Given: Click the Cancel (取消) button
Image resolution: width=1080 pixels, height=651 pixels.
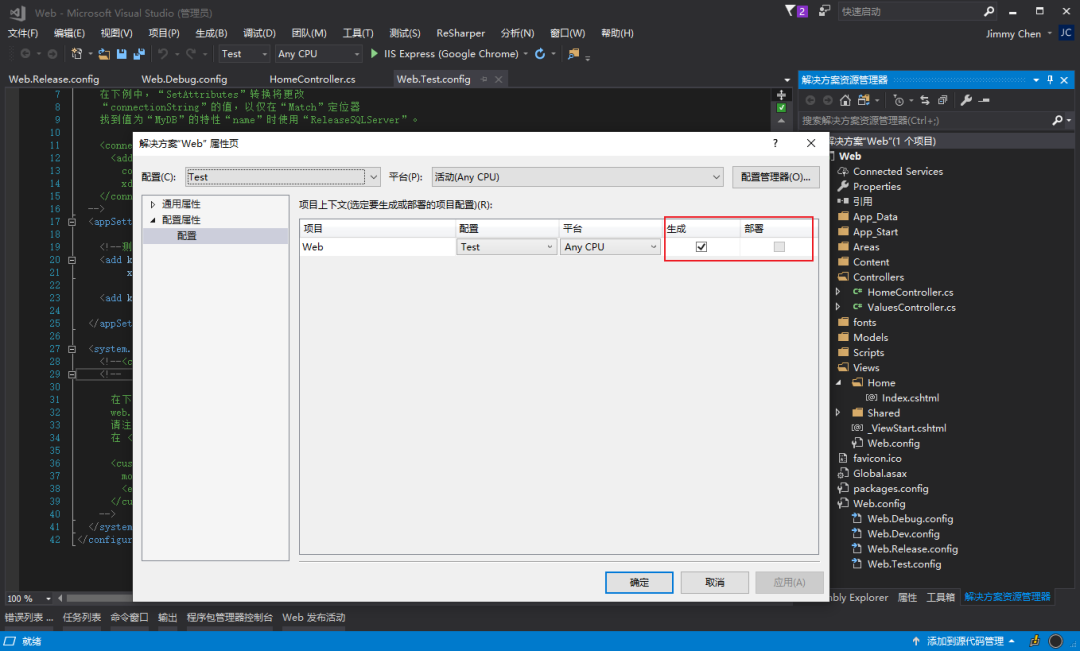Looking at the screenshot, I should click(714, 582).
